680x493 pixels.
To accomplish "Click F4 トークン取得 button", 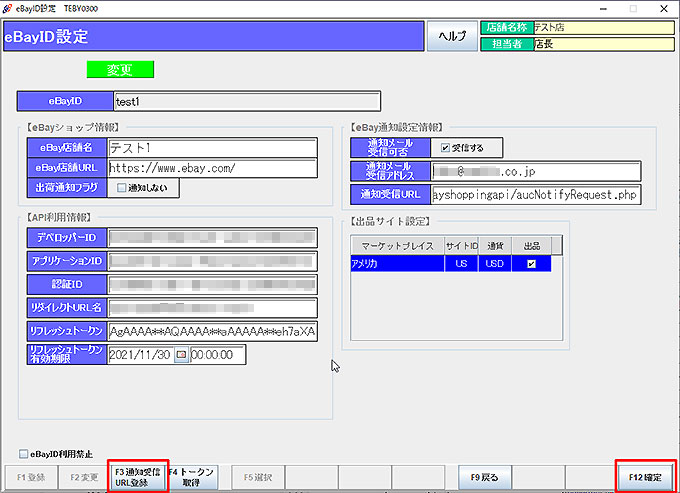I will pyautogui.click(x=191, y=476).
